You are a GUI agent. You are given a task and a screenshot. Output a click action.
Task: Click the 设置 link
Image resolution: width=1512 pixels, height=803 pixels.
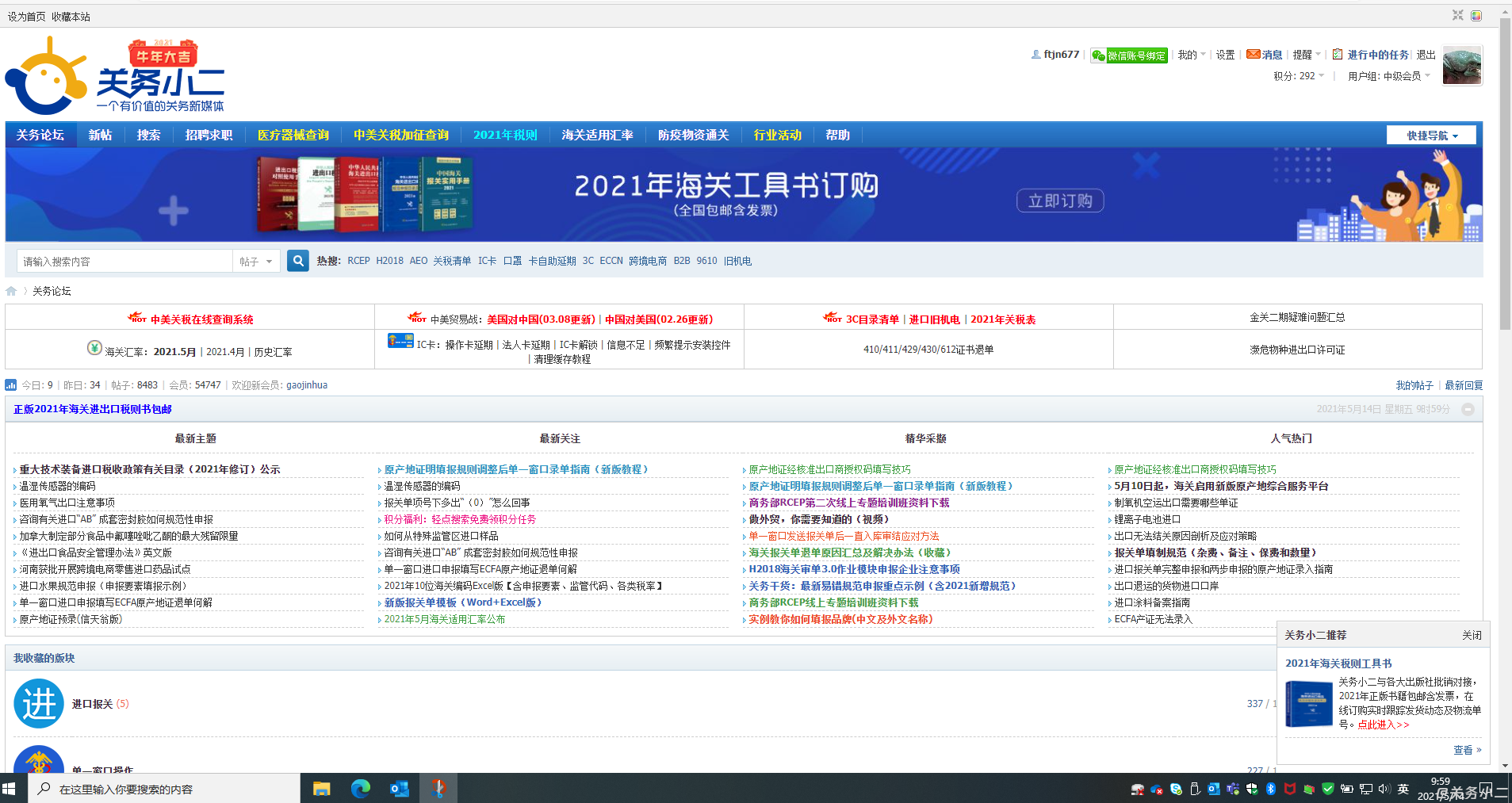coord(1226,55)
